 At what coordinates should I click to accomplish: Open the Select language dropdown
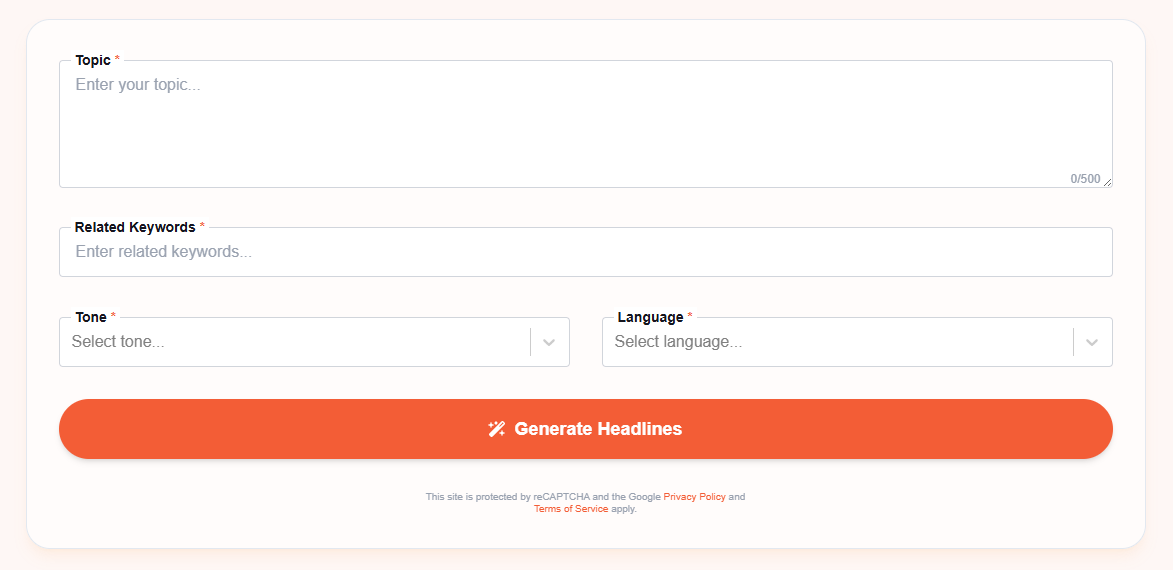[857, 342]
